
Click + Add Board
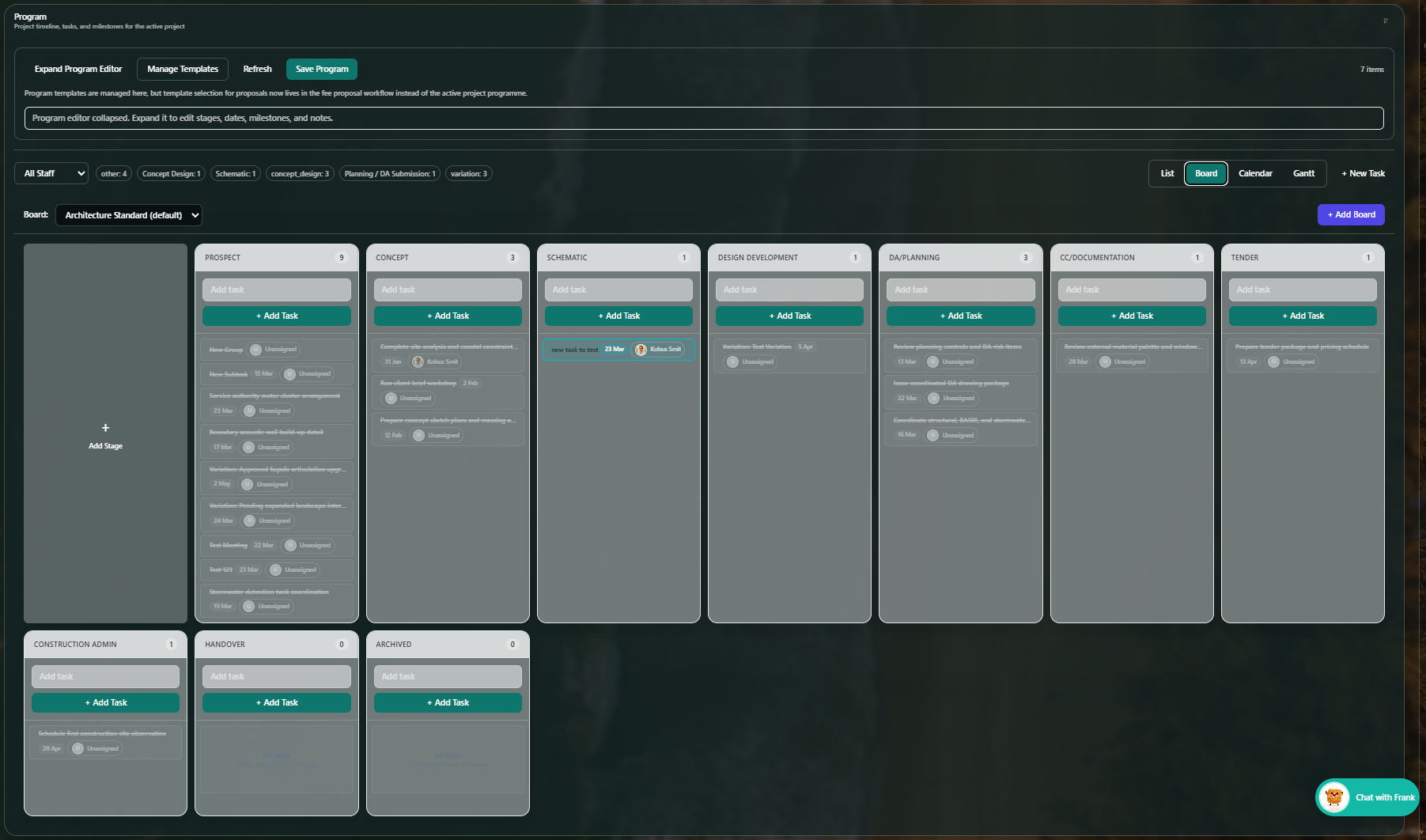click(x=1351, y=214)
